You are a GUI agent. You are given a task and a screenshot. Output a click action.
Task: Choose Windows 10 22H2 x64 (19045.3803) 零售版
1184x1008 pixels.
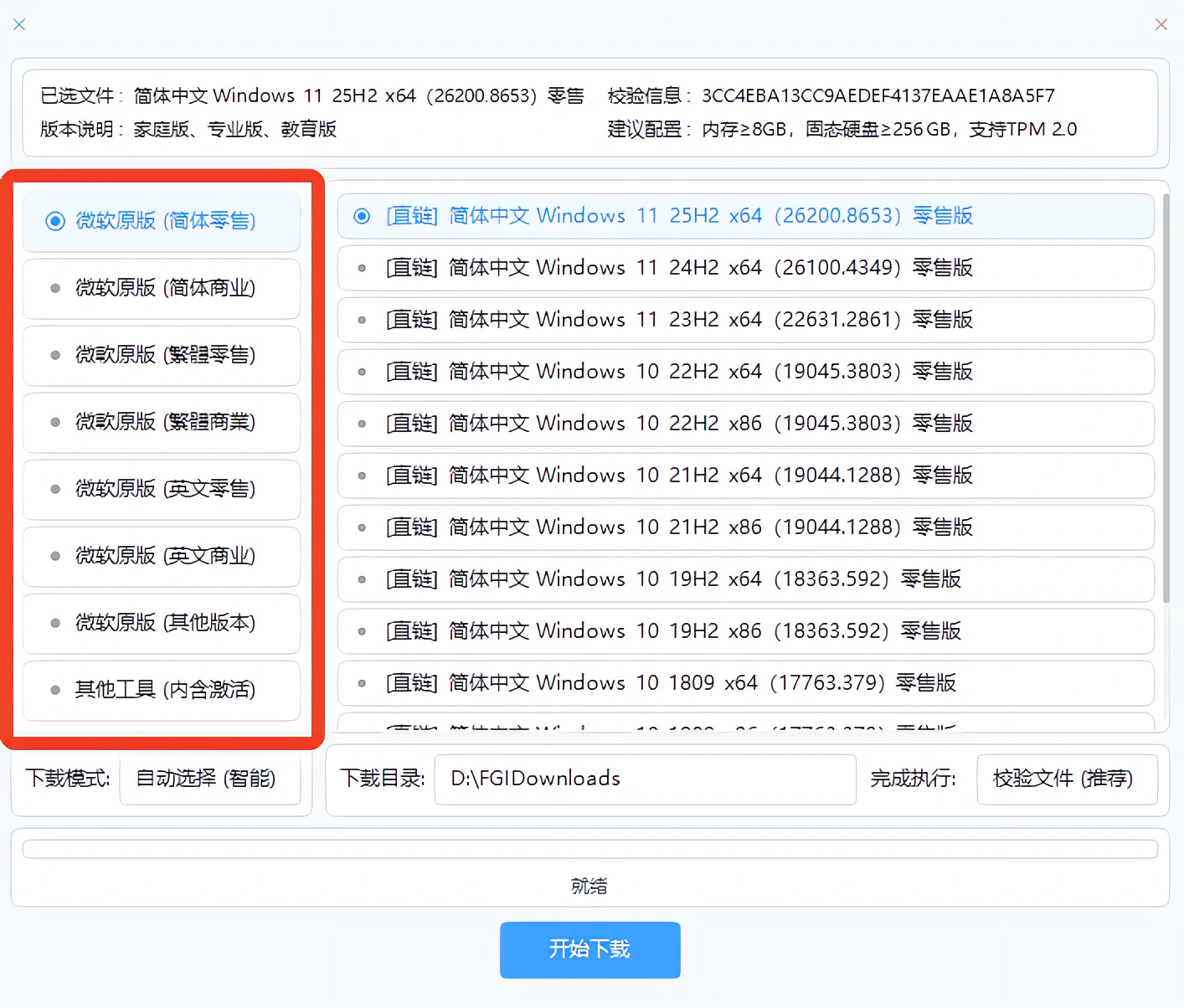tap(746, 372)
